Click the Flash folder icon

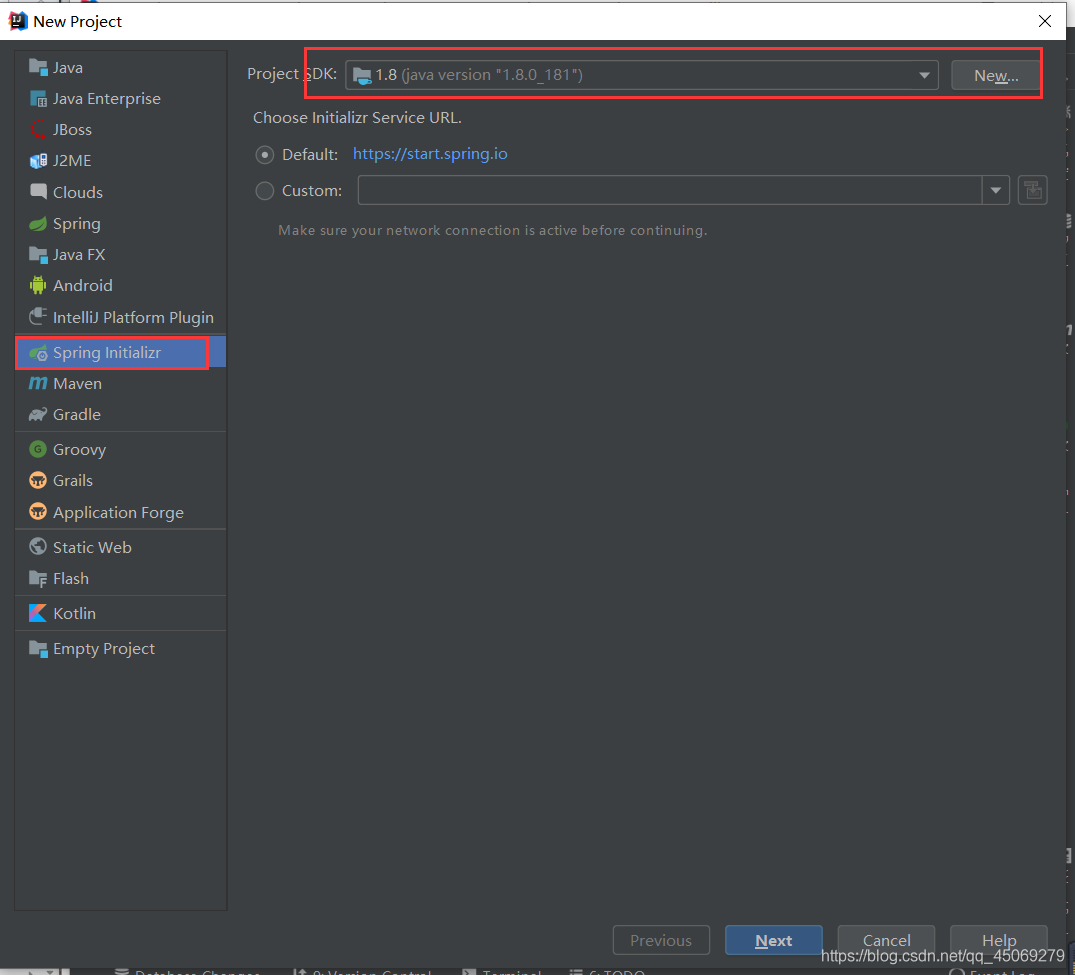click(38, 579)
